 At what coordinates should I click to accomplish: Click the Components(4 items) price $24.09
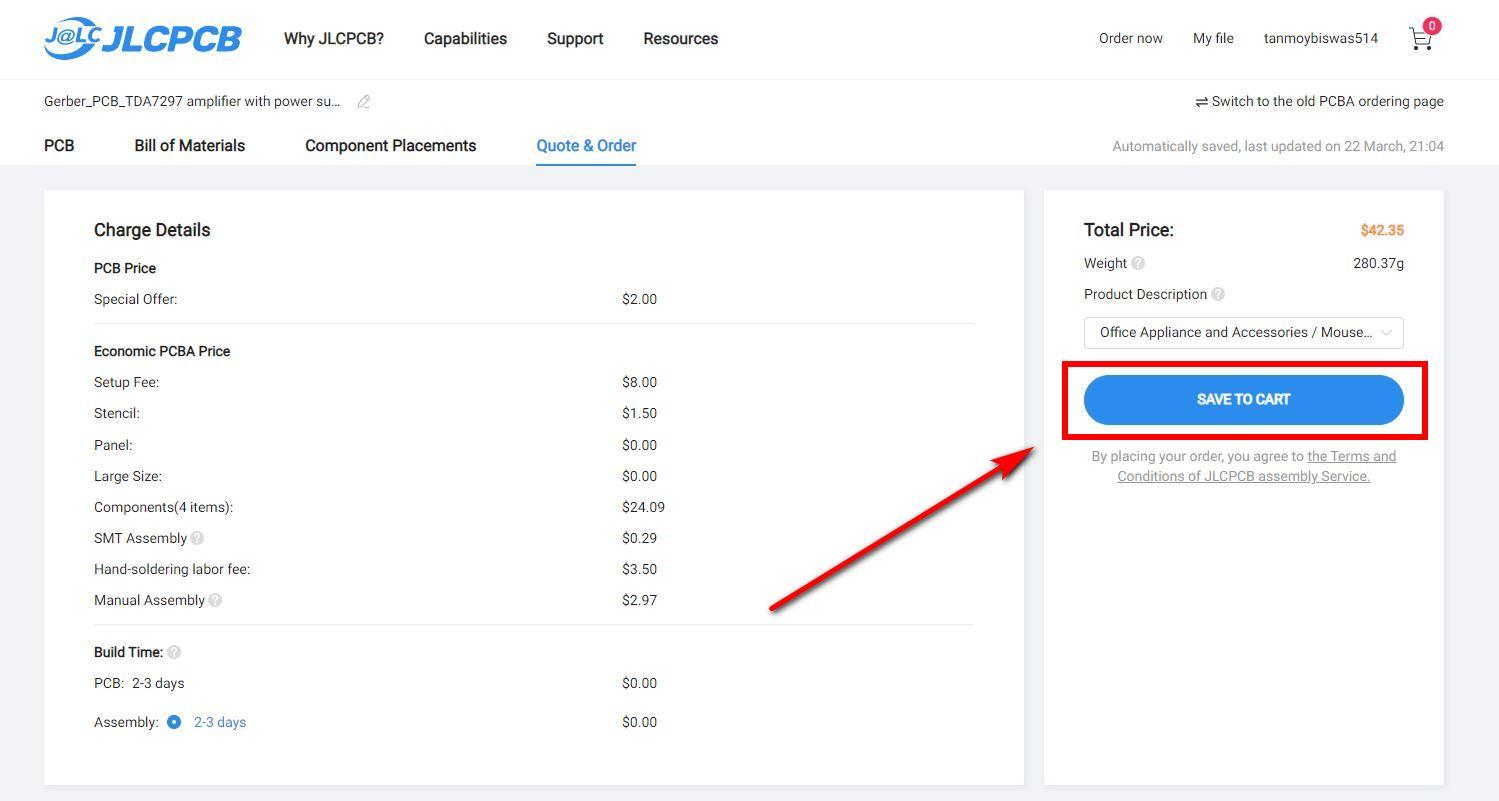(643, 507)
